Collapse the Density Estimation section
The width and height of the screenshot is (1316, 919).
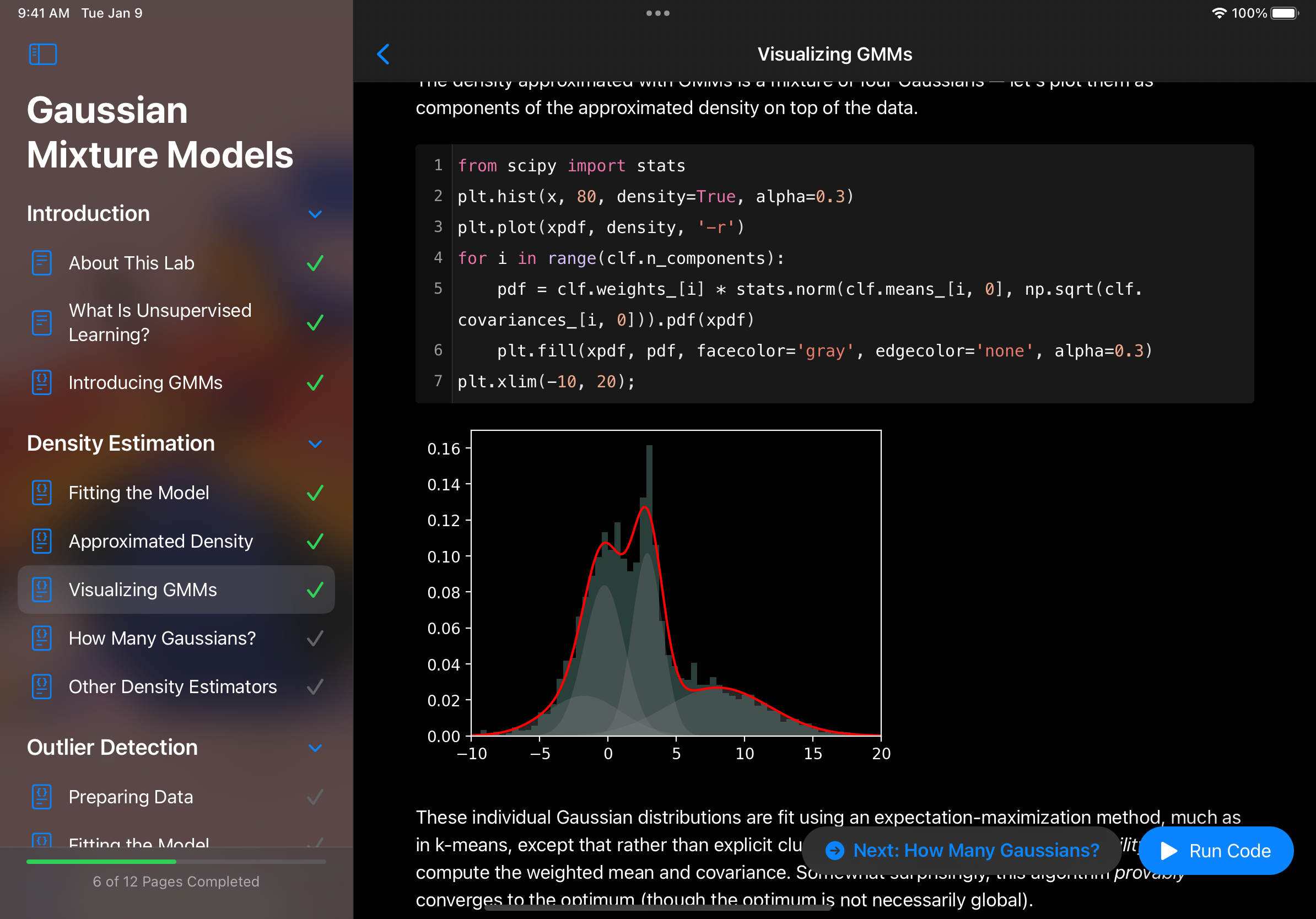[315, 444]
